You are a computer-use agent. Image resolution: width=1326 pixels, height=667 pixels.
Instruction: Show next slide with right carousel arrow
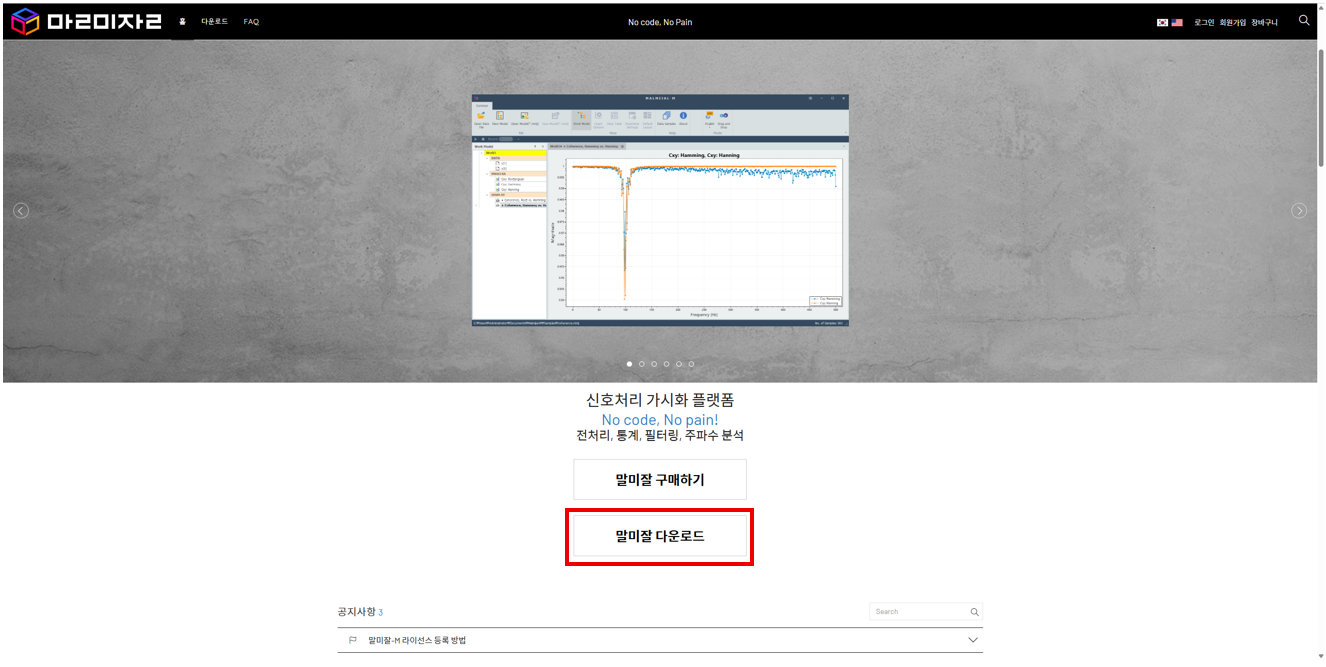(x=1298, y=210)
